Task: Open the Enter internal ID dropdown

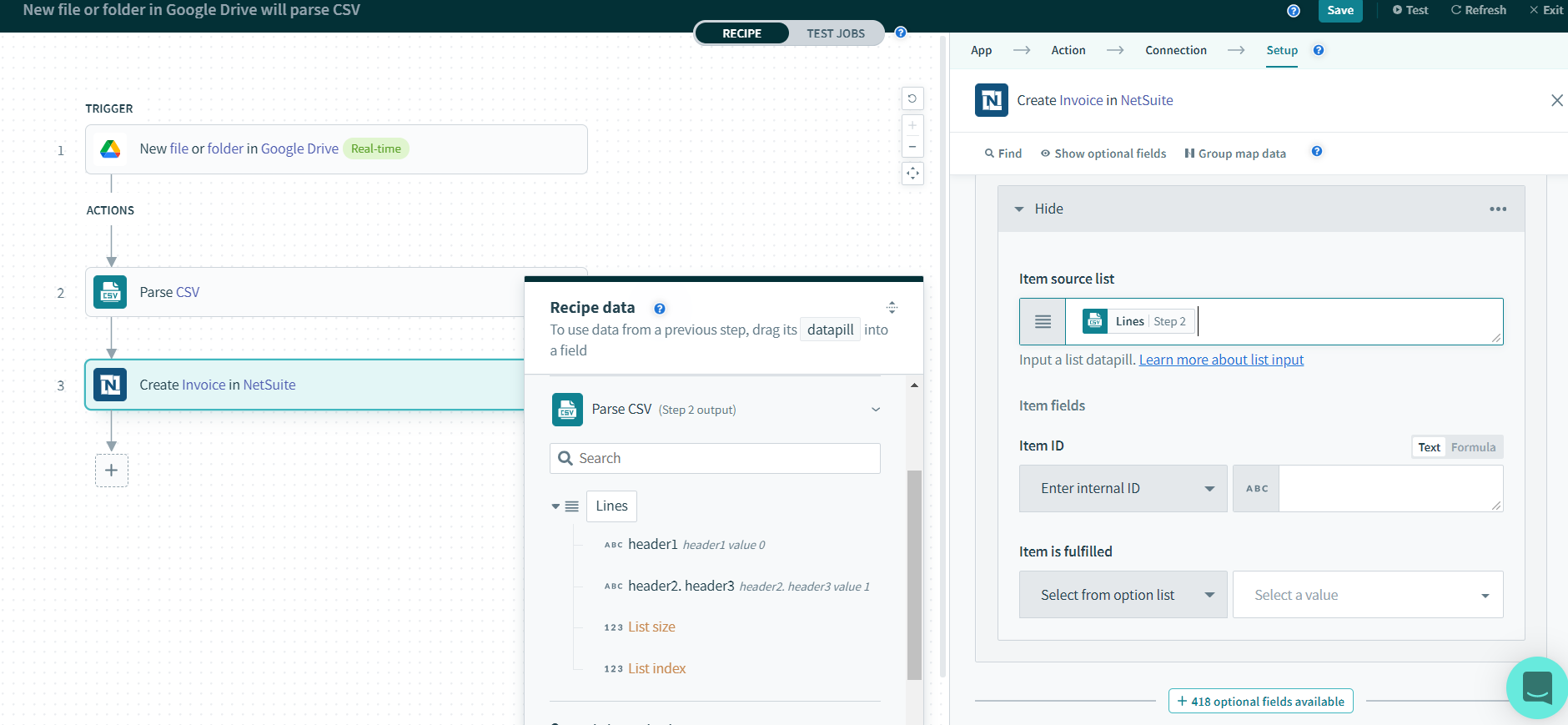Action: (x=1123, y=489)
